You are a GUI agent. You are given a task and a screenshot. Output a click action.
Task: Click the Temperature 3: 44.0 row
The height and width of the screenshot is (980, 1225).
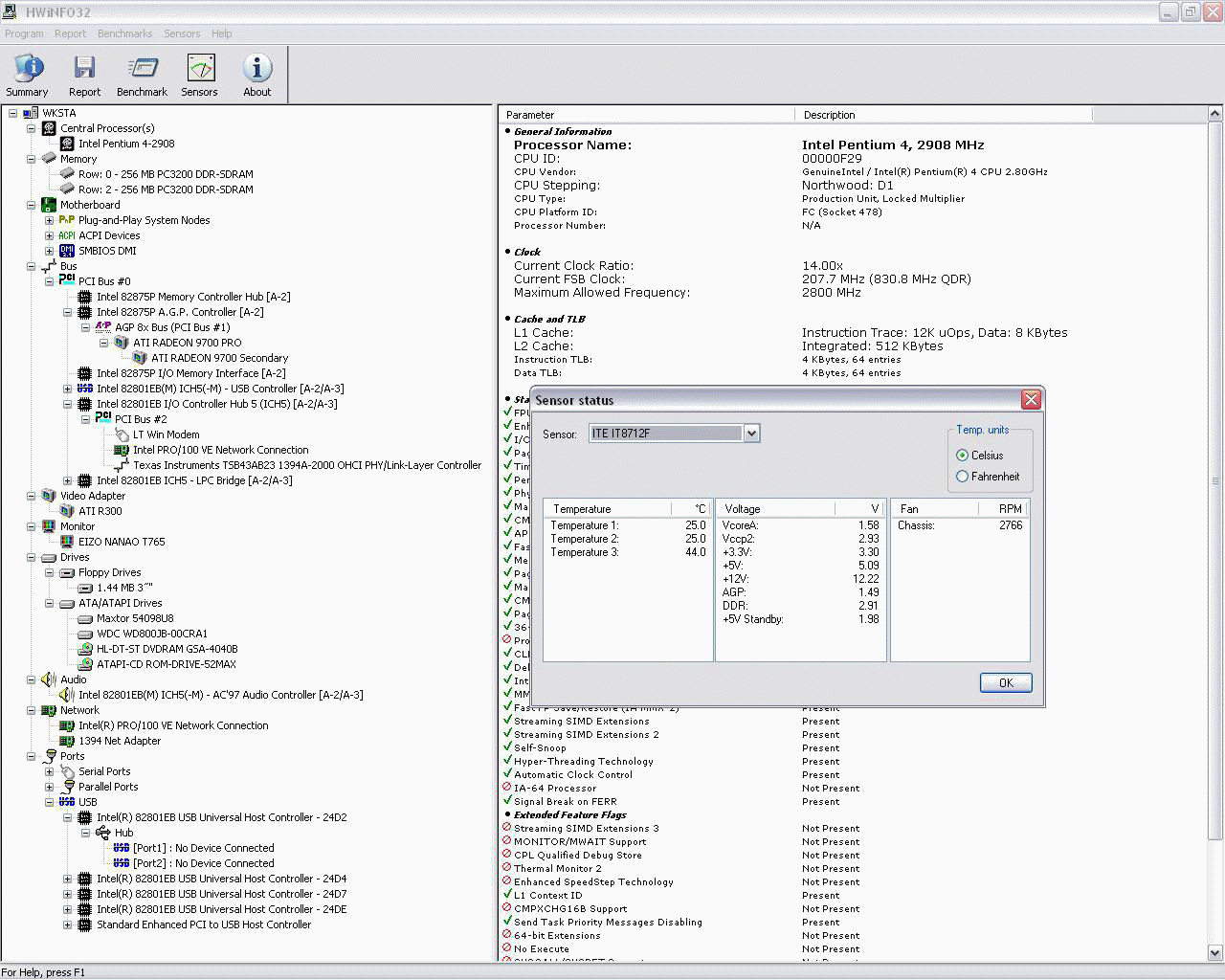[x=628, y=552]
